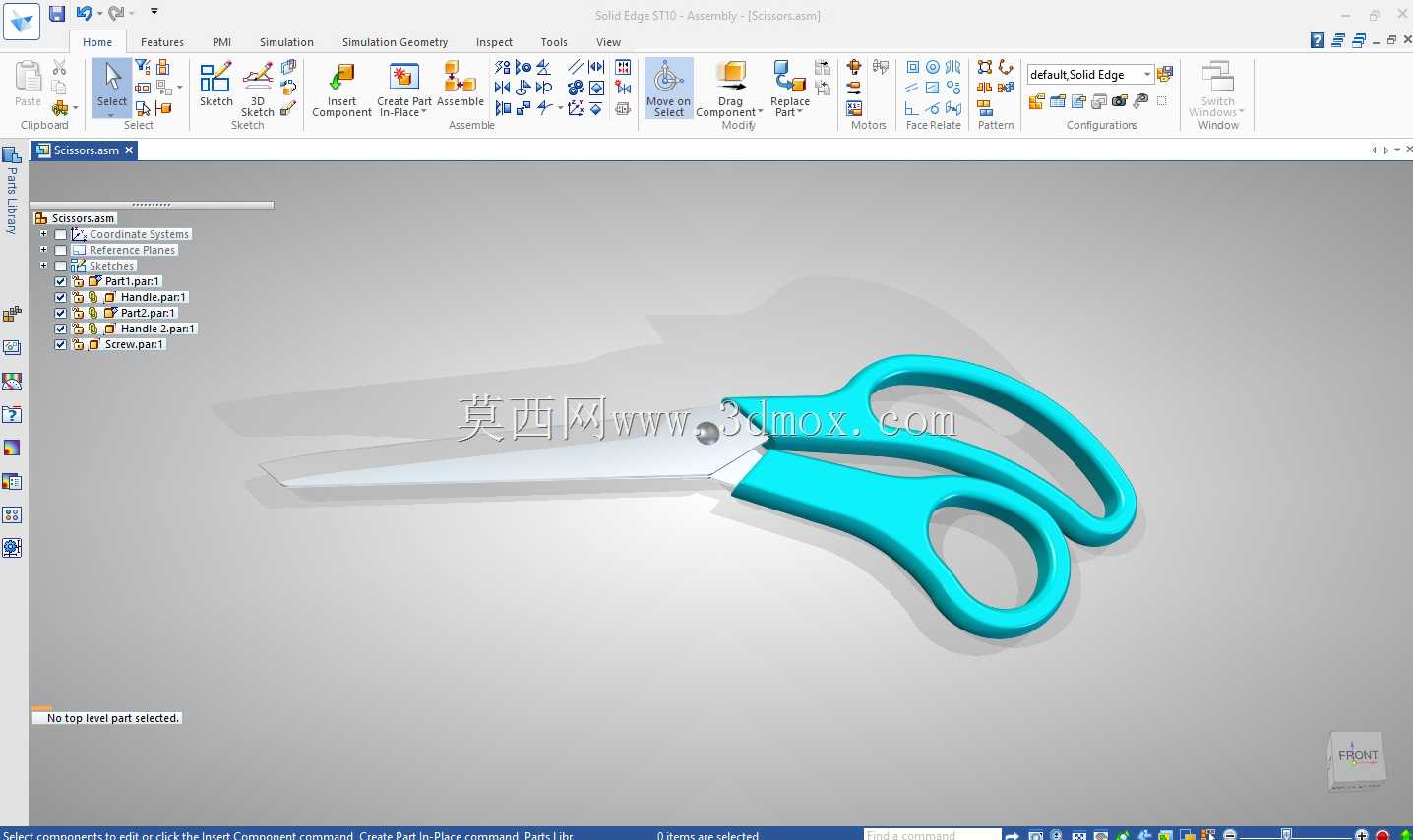This screenshot has width=1413, height=840.
Task: Click the Help icon at top right of ribbon
Action: click(1318, 40)
